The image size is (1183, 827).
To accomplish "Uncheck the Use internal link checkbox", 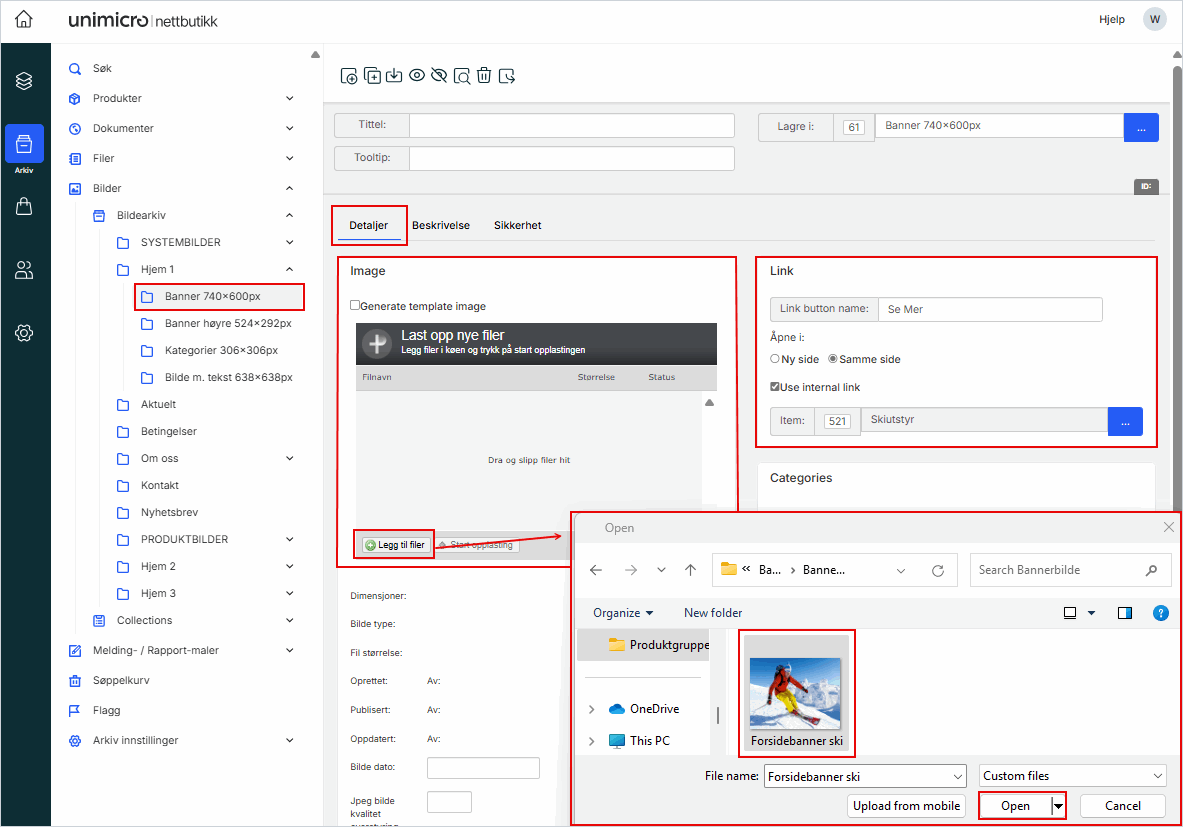I will (x=775, y=387).
